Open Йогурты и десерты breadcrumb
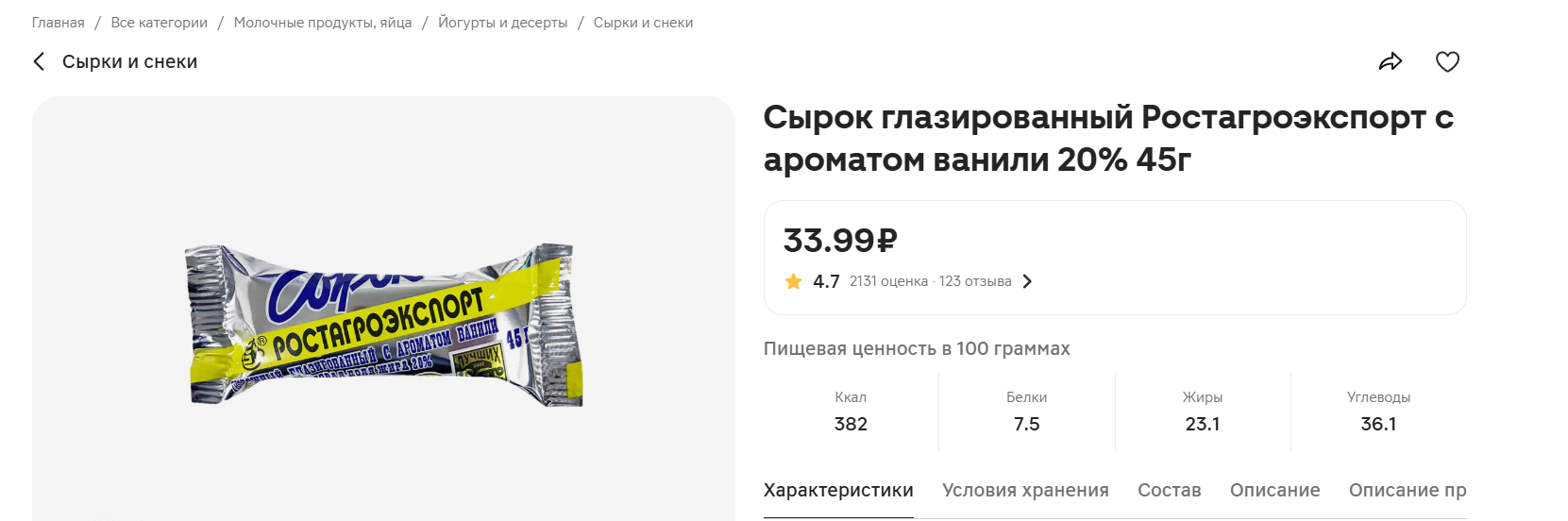Viewport: 1568px width, 521px height. (502, 23)
